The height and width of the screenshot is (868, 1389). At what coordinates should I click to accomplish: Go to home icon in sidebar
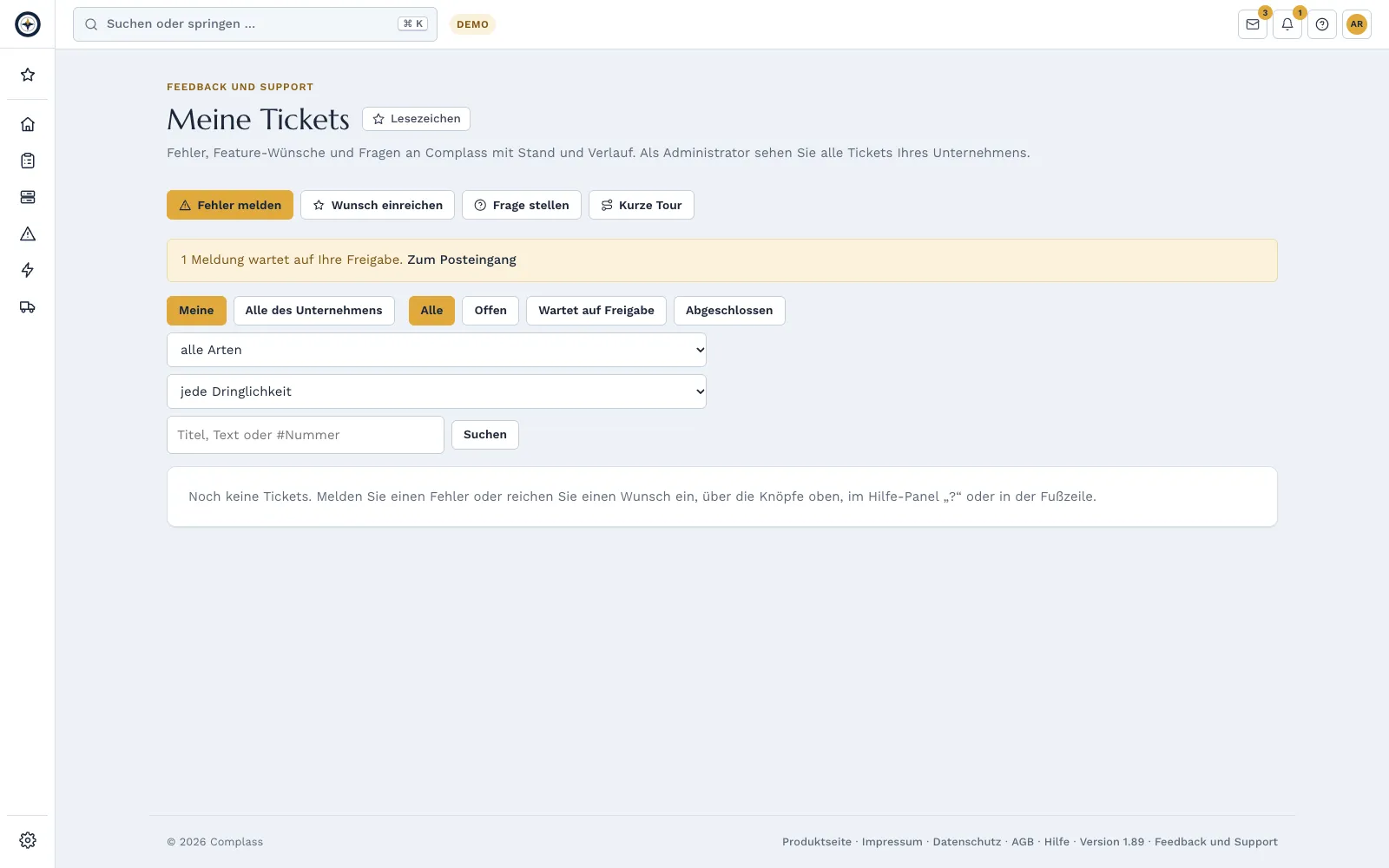[x=28, y=124]
